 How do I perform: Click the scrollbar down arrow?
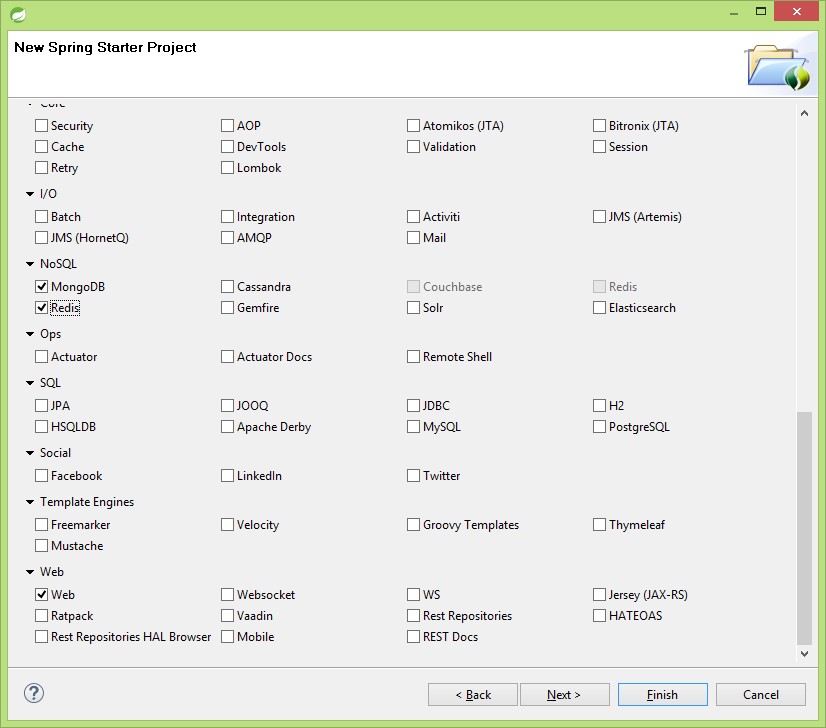tap(804, 654)
